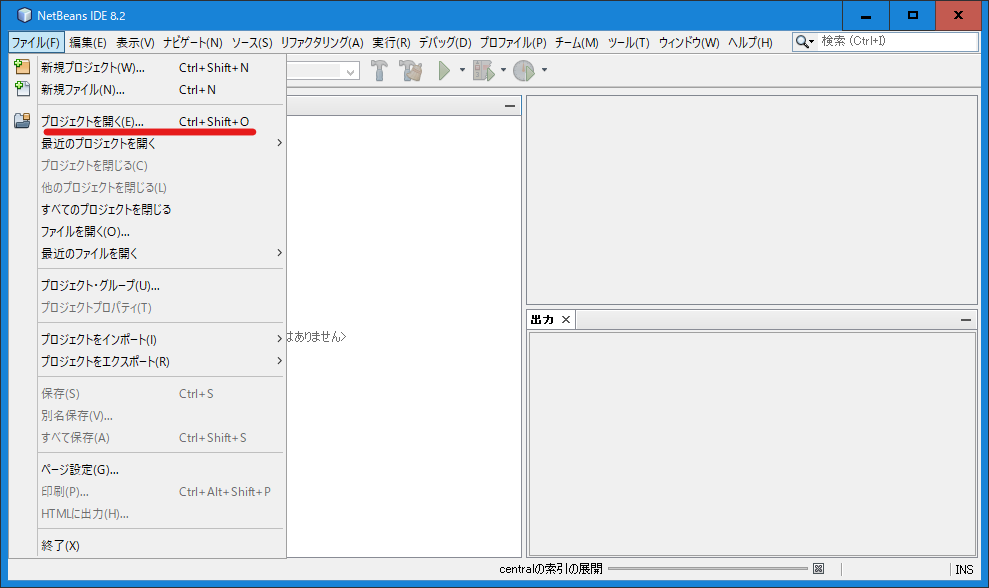Cancel the central index progress task
The width and height of the screenshot is (989, 588).
click(818, 569)
